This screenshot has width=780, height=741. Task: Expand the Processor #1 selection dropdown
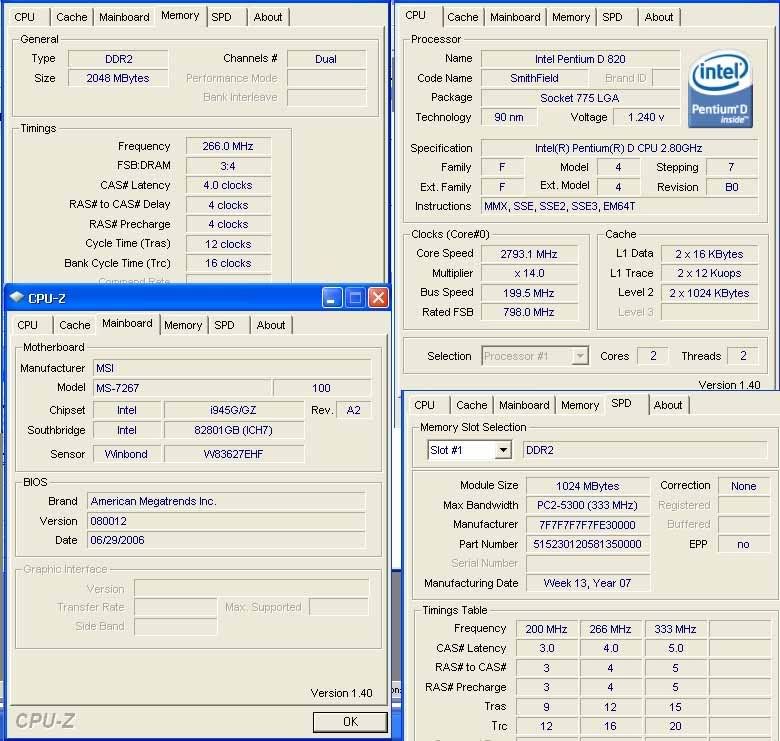[x=579, y=356]
